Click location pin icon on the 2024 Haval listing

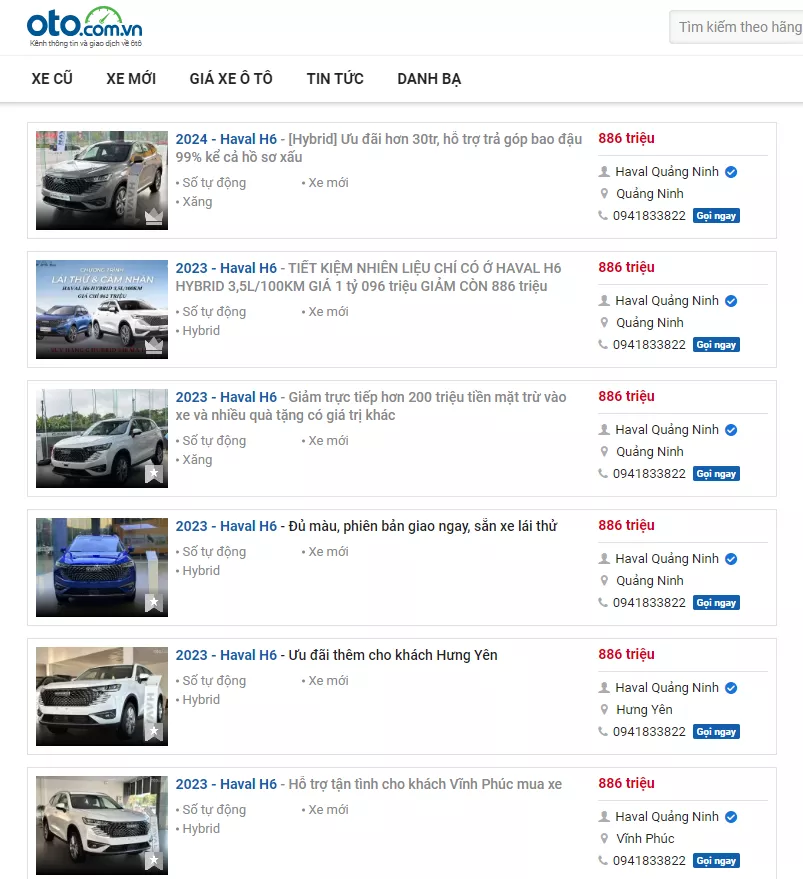(x=604, y=193)
